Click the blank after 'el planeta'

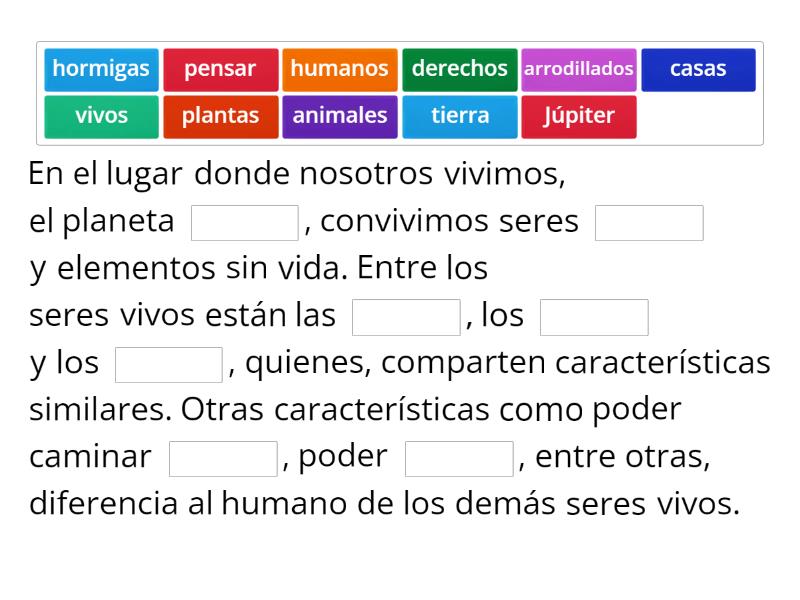click(x=245, y=221)
